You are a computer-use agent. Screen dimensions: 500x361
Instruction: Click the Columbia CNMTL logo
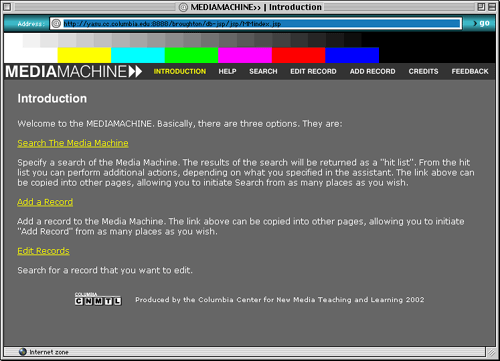point(98,299)
